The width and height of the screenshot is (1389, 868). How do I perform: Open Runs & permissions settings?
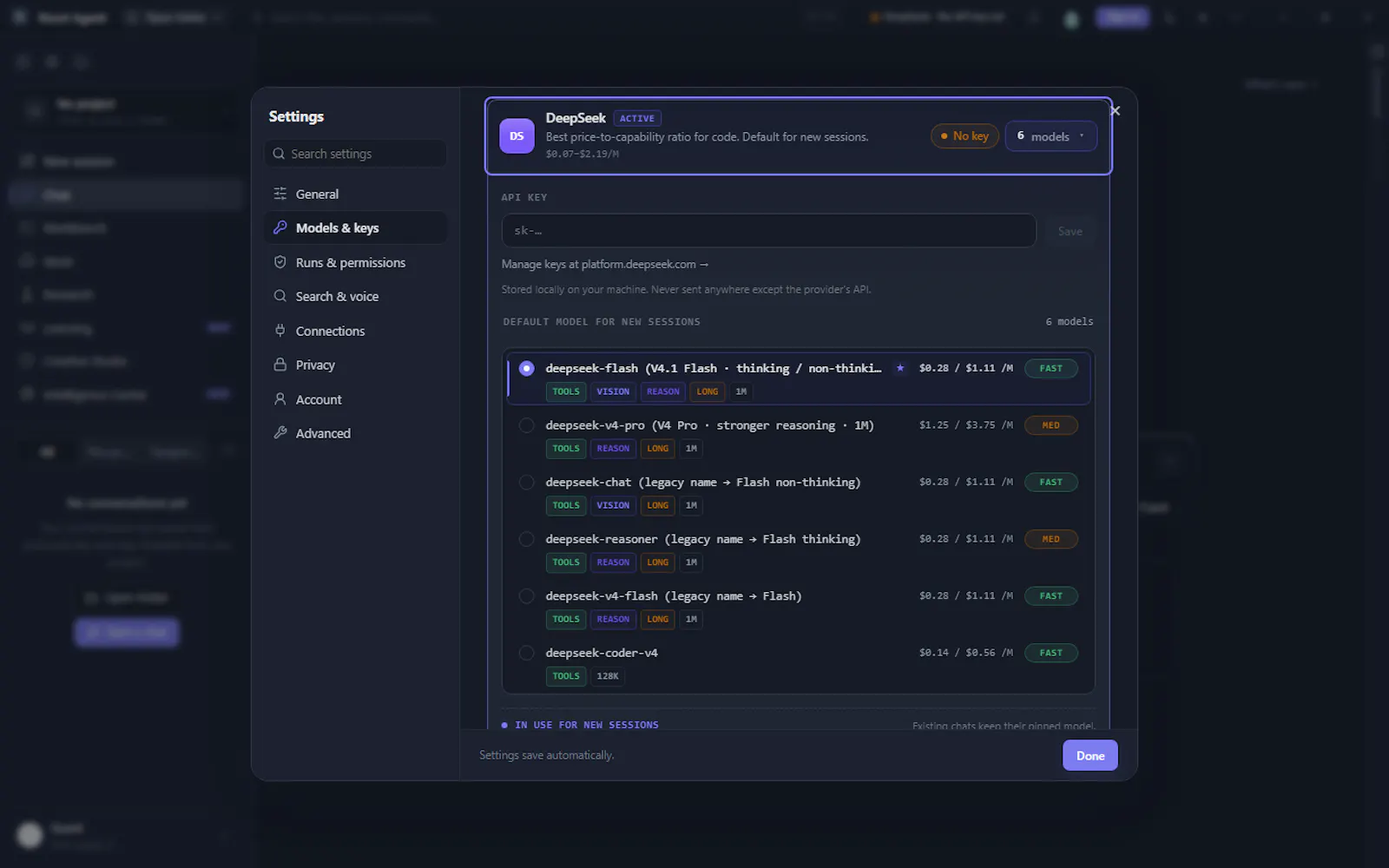[x=356, y=262]
